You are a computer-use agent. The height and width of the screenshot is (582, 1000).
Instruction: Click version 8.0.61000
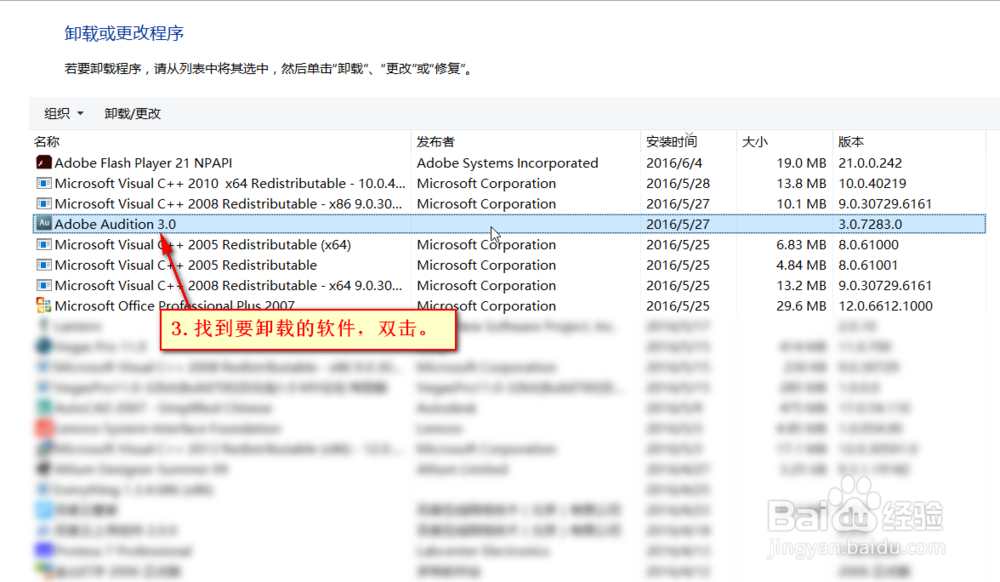pos(869,244)
